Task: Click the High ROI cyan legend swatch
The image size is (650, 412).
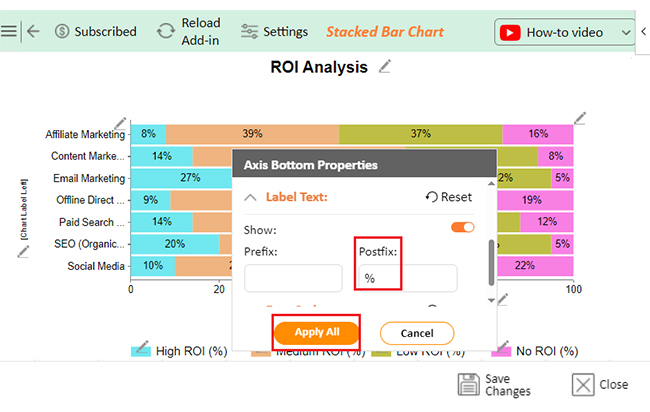Action: tap(141, 351)
